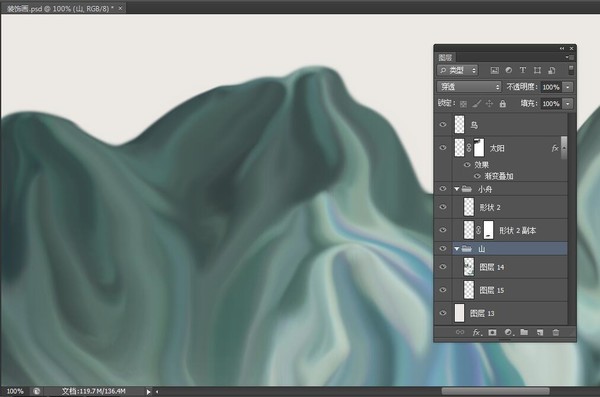This screenshot has width=600, height=397.
Task: Hide the 图层 13 layer
Action: pos(443,313)
